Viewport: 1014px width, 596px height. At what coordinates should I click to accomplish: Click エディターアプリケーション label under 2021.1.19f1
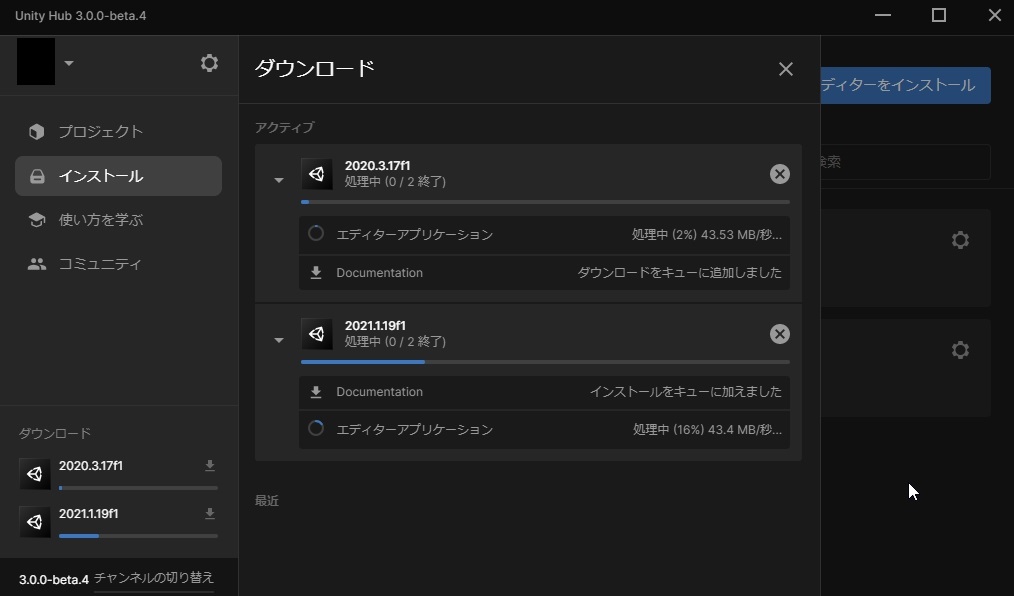[x=415, y=429]
